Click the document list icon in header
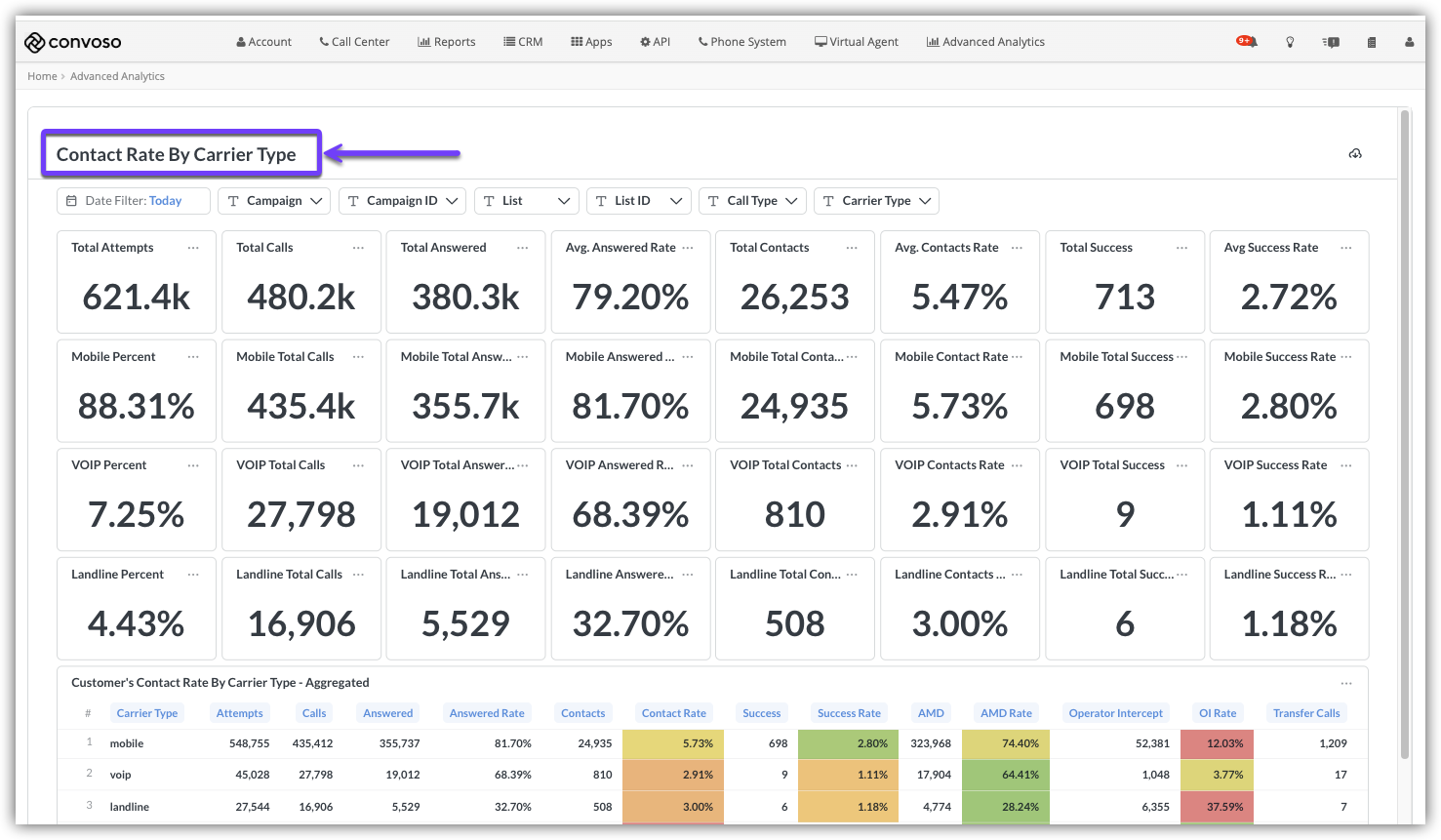Viewport: 1441px width, 840px height. coord(1372,42)
